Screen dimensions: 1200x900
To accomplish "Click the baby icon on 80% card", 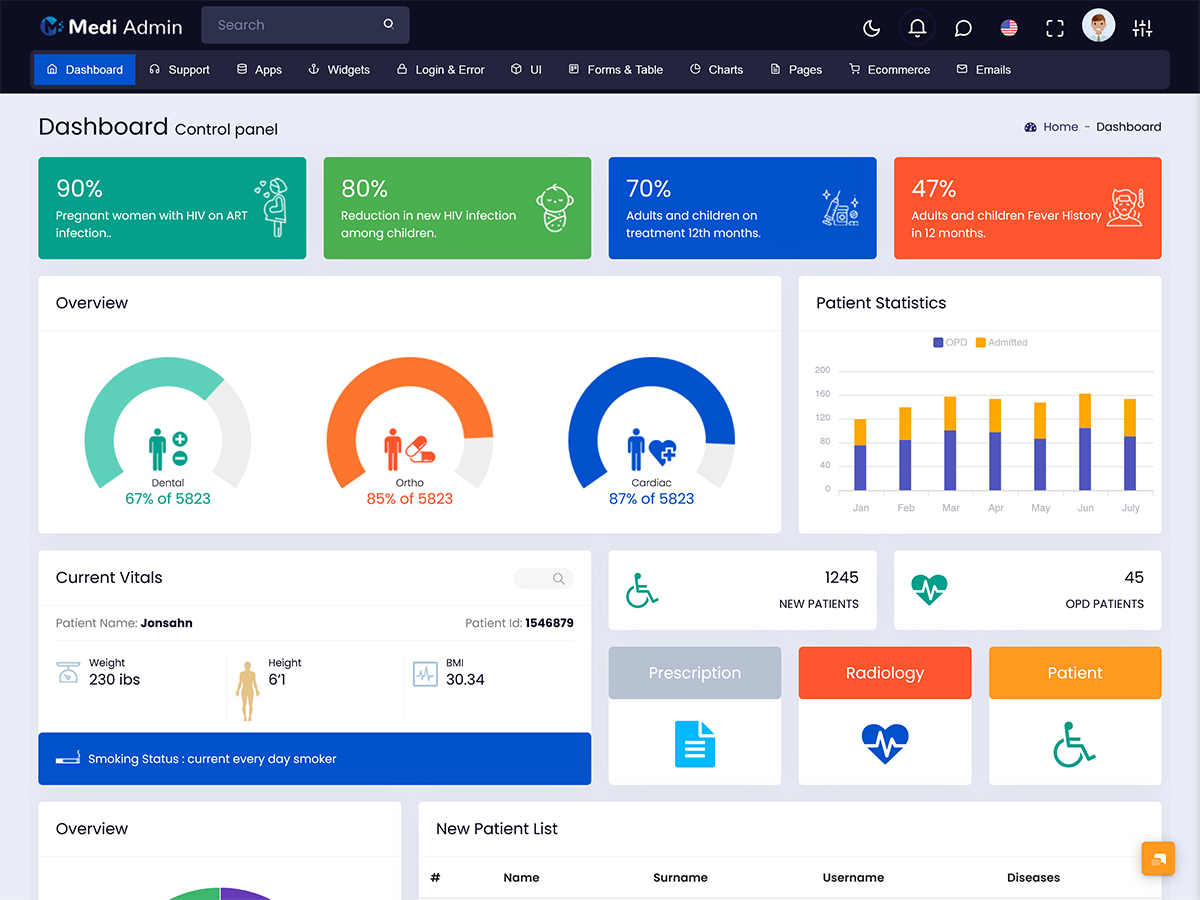I will click(x=554, y=207).
